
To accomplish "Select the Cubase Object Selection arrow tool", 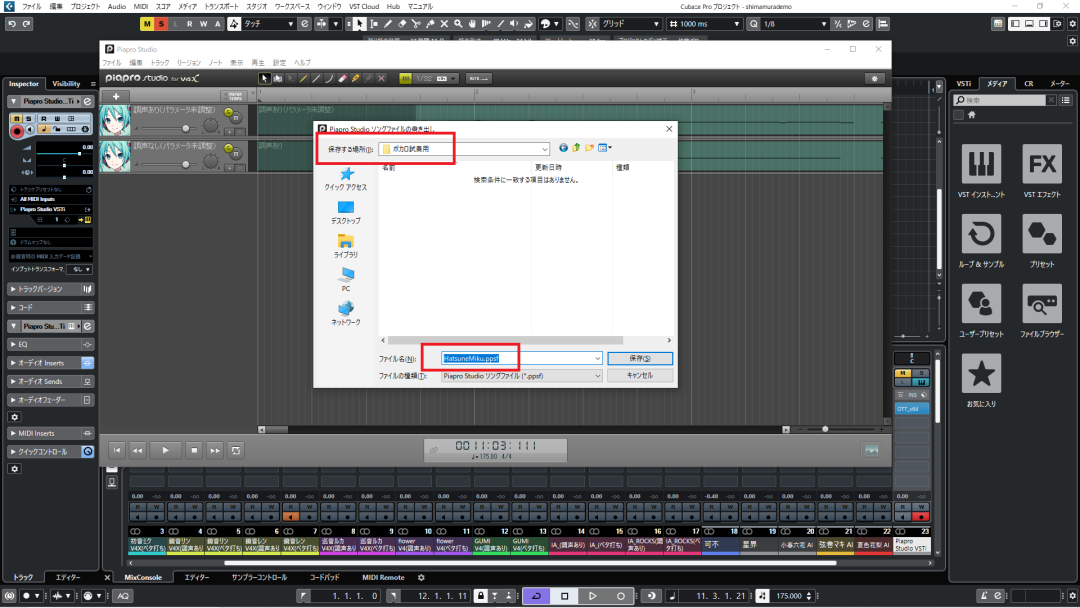I will (x=360, y=24).
